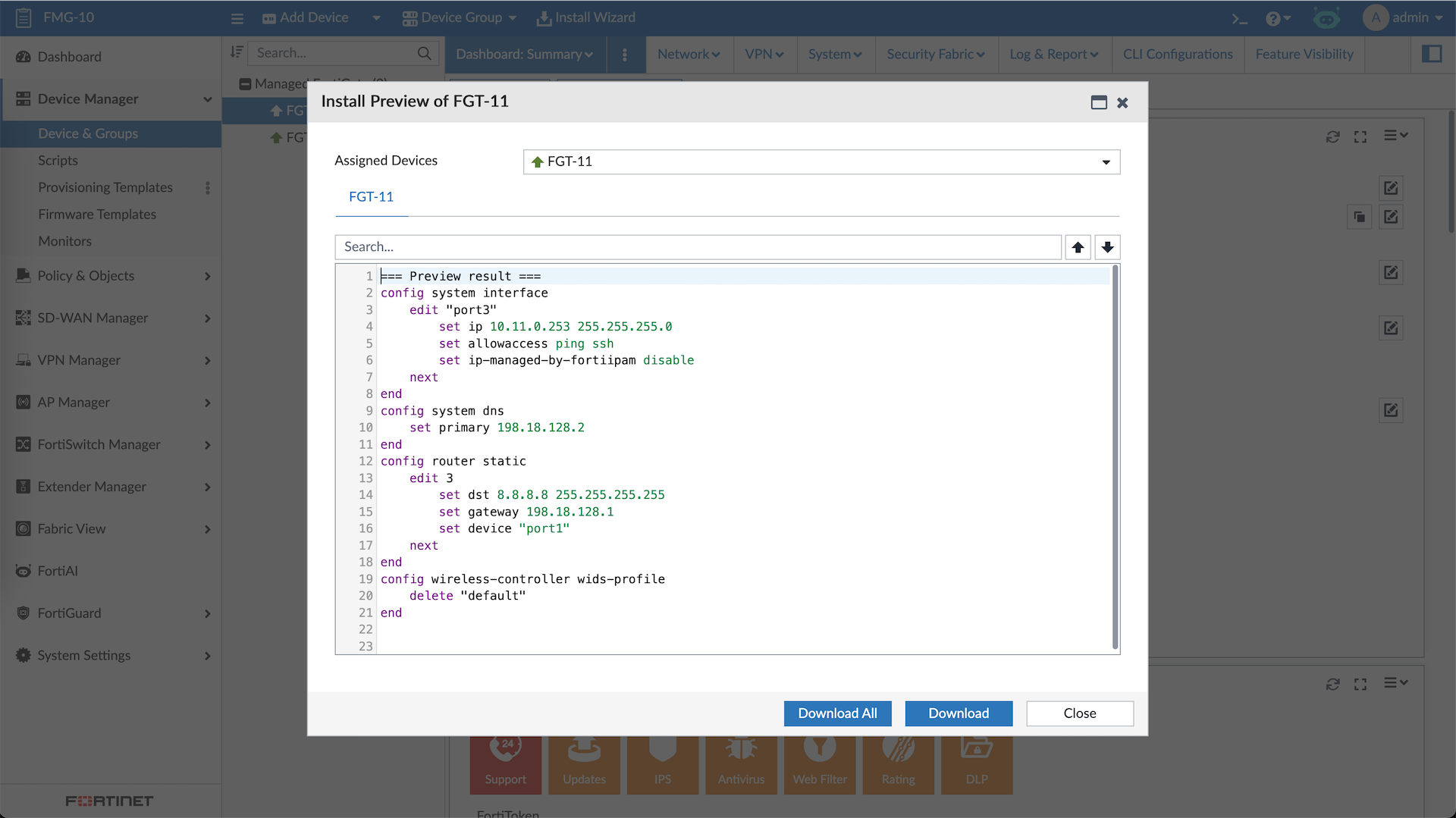
Task: Click the device list sort icon
Action: (237, 52)
